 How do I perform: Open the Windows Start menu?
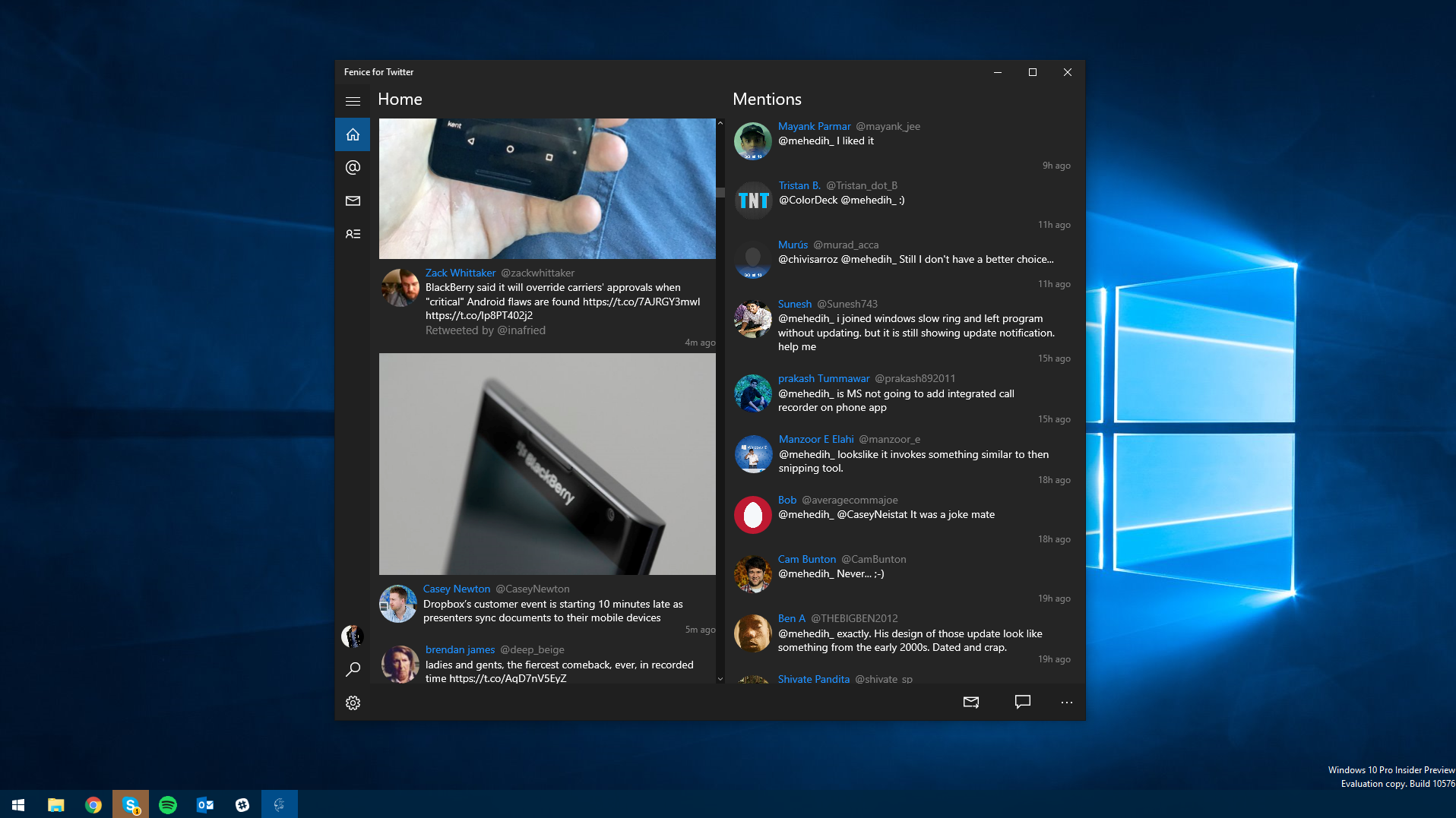(x=18, y=804)
